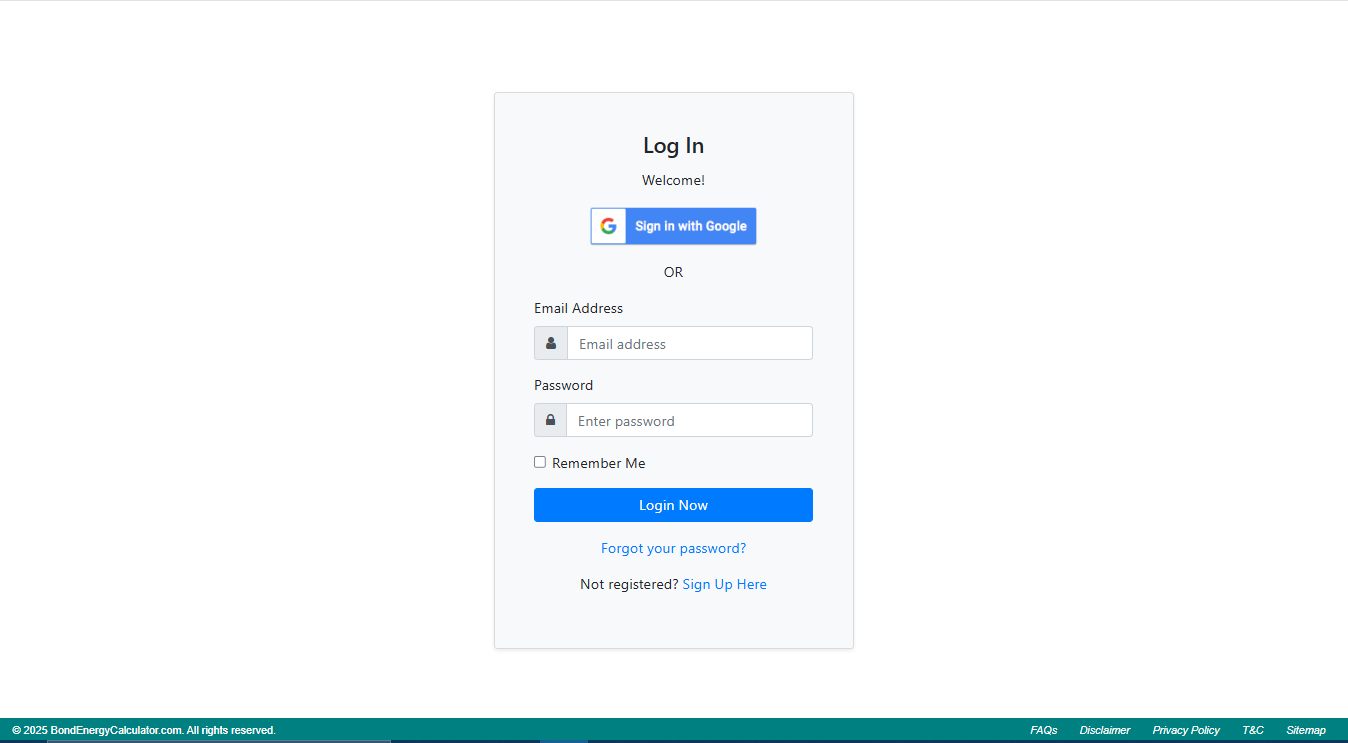Open the Privacy Policy footer link
The width and height of the screenshot is (1348, 743).
(x=1186, y=730)
